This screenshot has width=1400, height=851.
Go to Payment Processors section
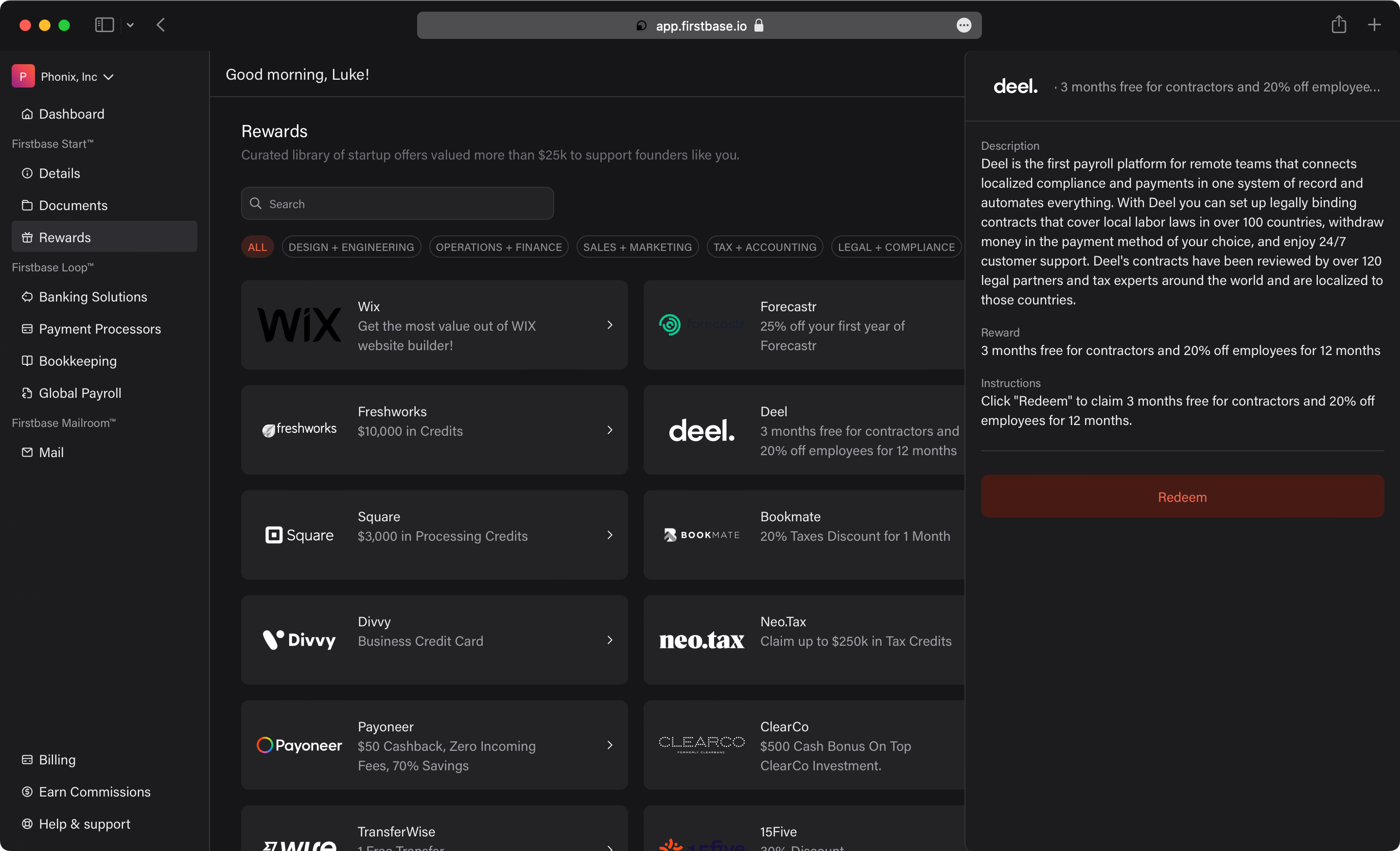pyautogui.click(x=100, y=329)
